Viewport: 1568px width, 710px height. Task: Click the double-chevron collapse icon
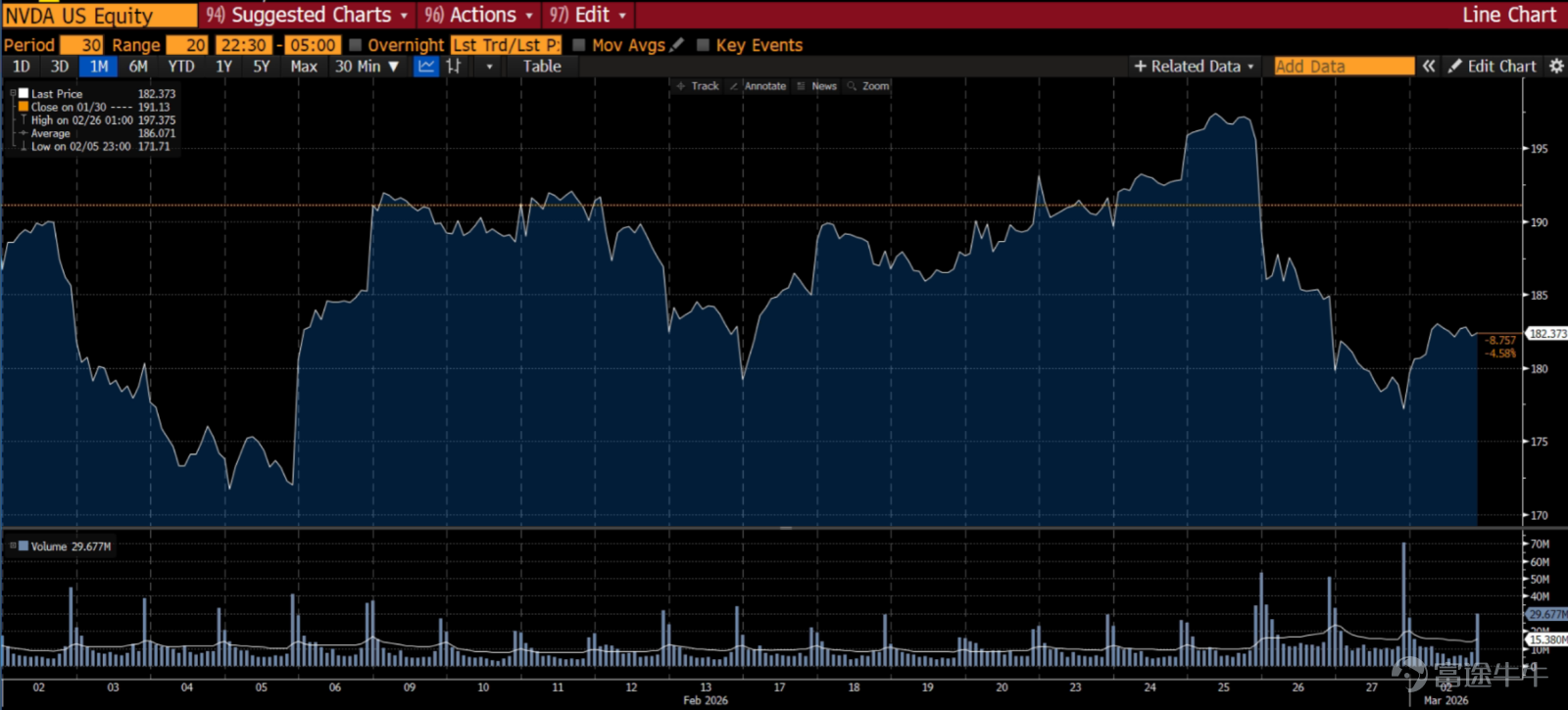pos(1429,67)
